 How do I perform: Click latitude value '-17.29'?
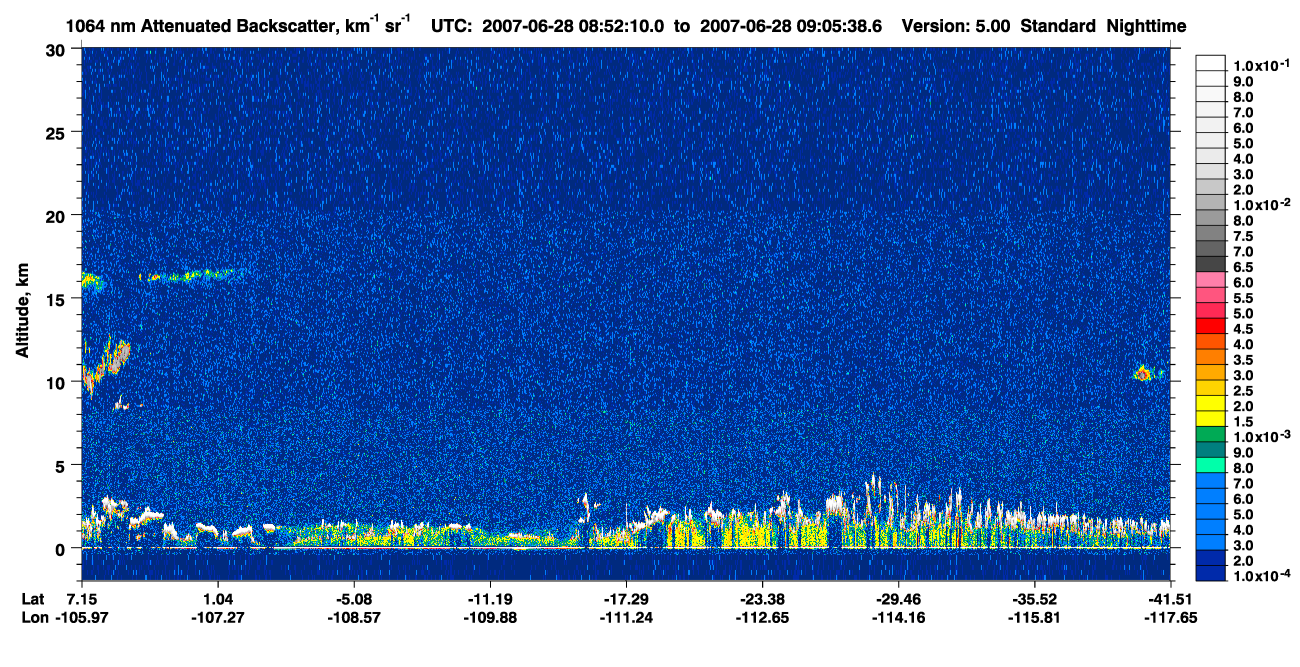(626, 599)
